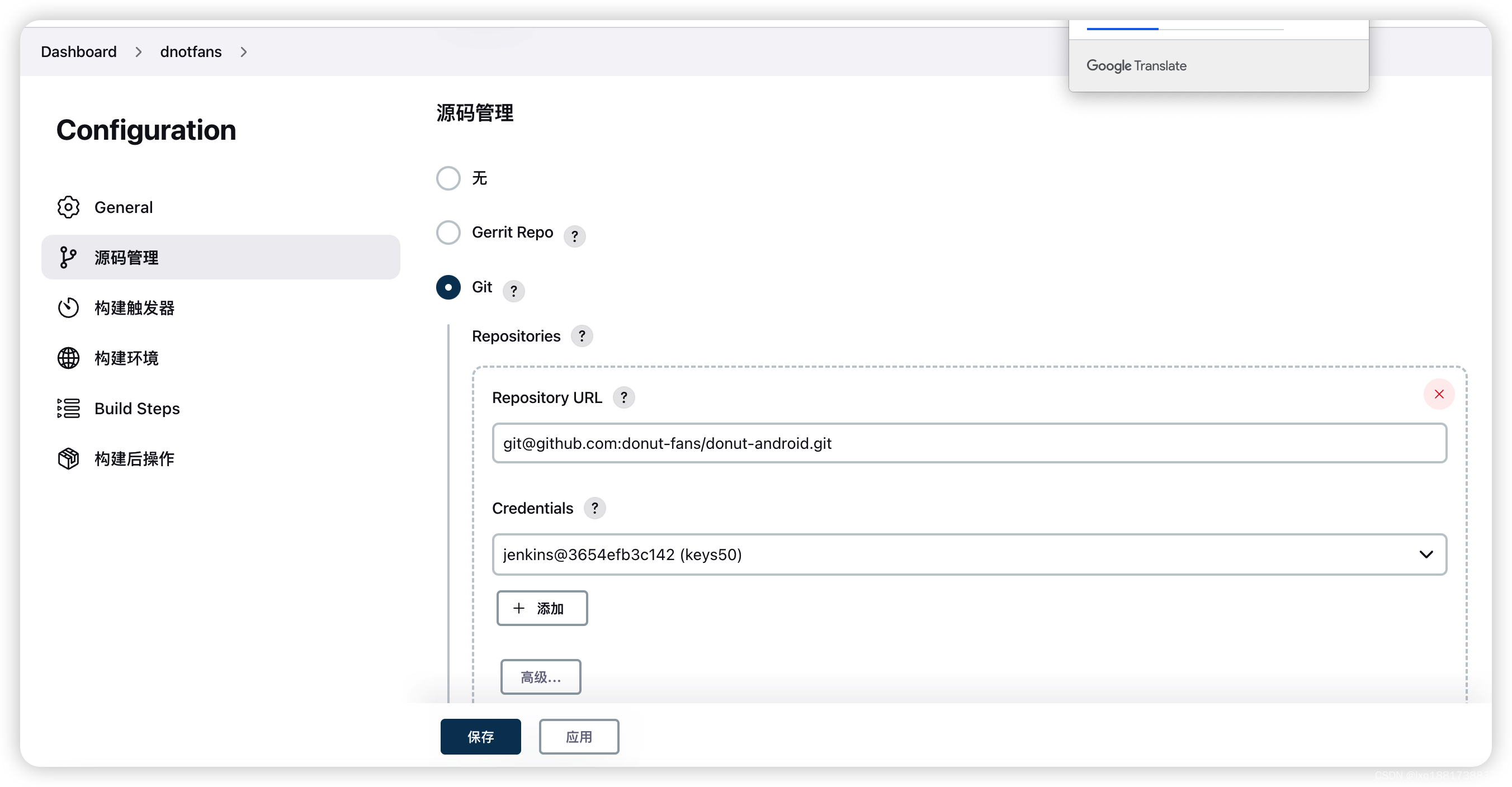Click the 应用 apply button

click(x=580, y=736)
